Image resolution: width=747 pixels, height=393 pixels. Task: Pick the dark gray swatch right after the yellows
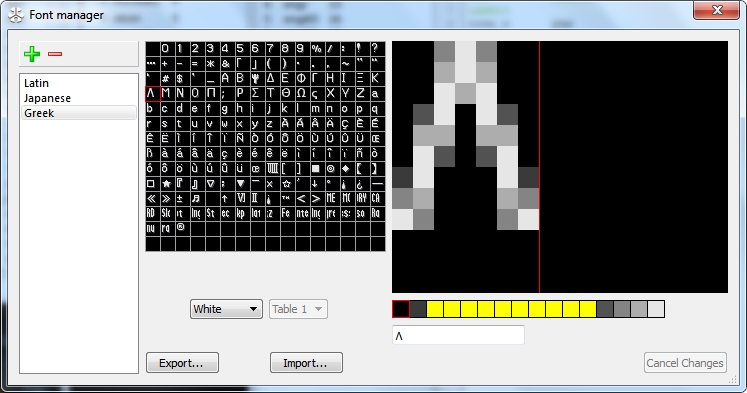tap(605, 309)
